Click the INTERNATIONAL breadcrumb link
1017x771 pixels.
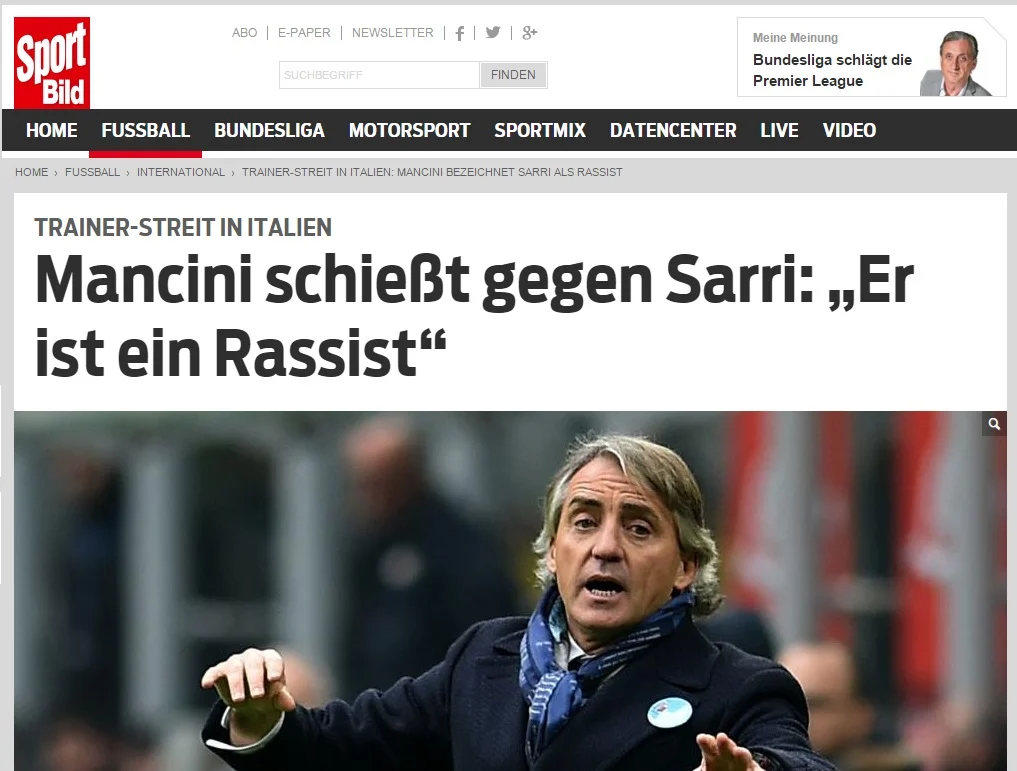[181, 172]
